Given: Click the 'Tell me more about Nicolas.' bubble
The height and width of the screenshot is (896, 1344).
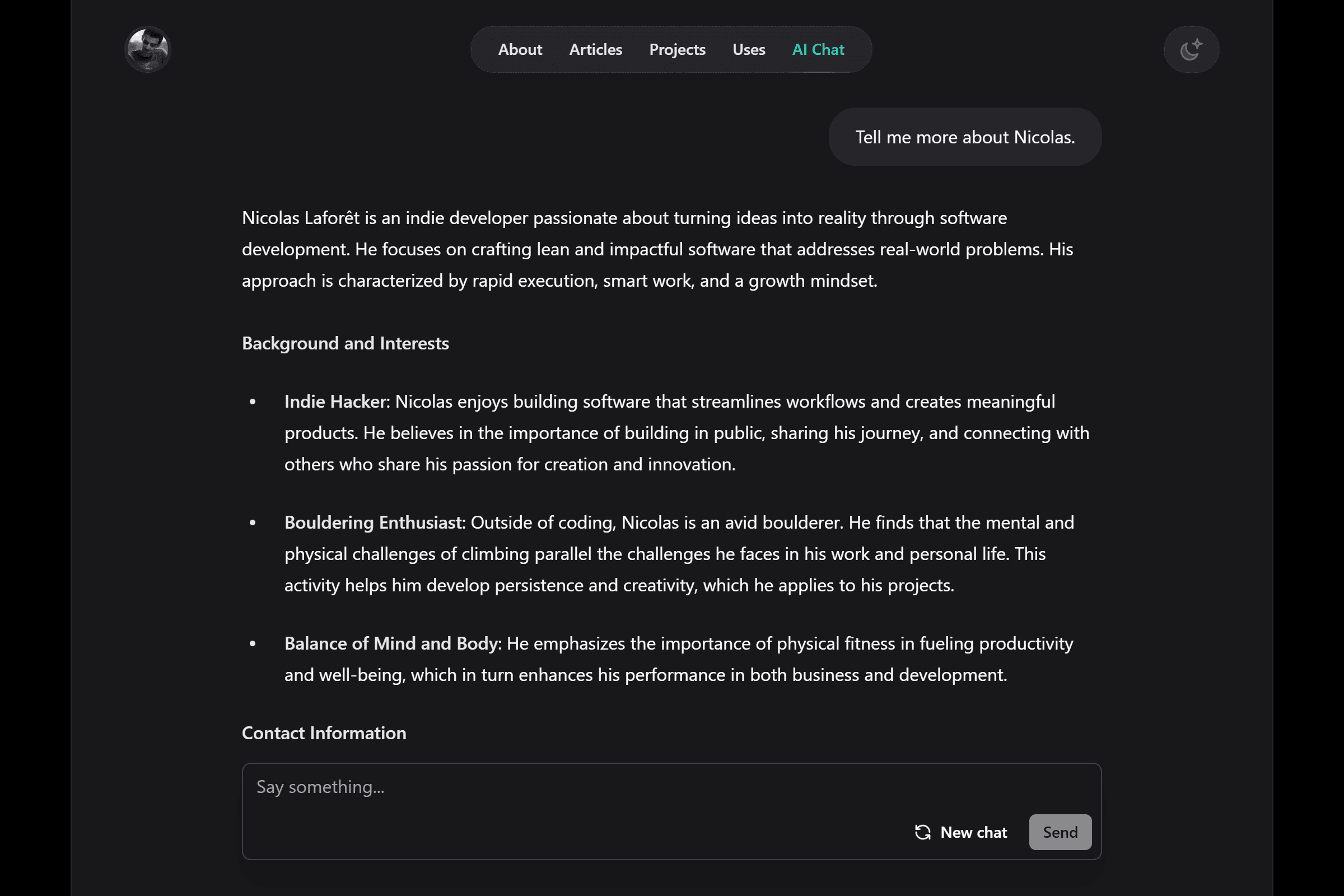Looking at the screenshot, I should (964, 137).
